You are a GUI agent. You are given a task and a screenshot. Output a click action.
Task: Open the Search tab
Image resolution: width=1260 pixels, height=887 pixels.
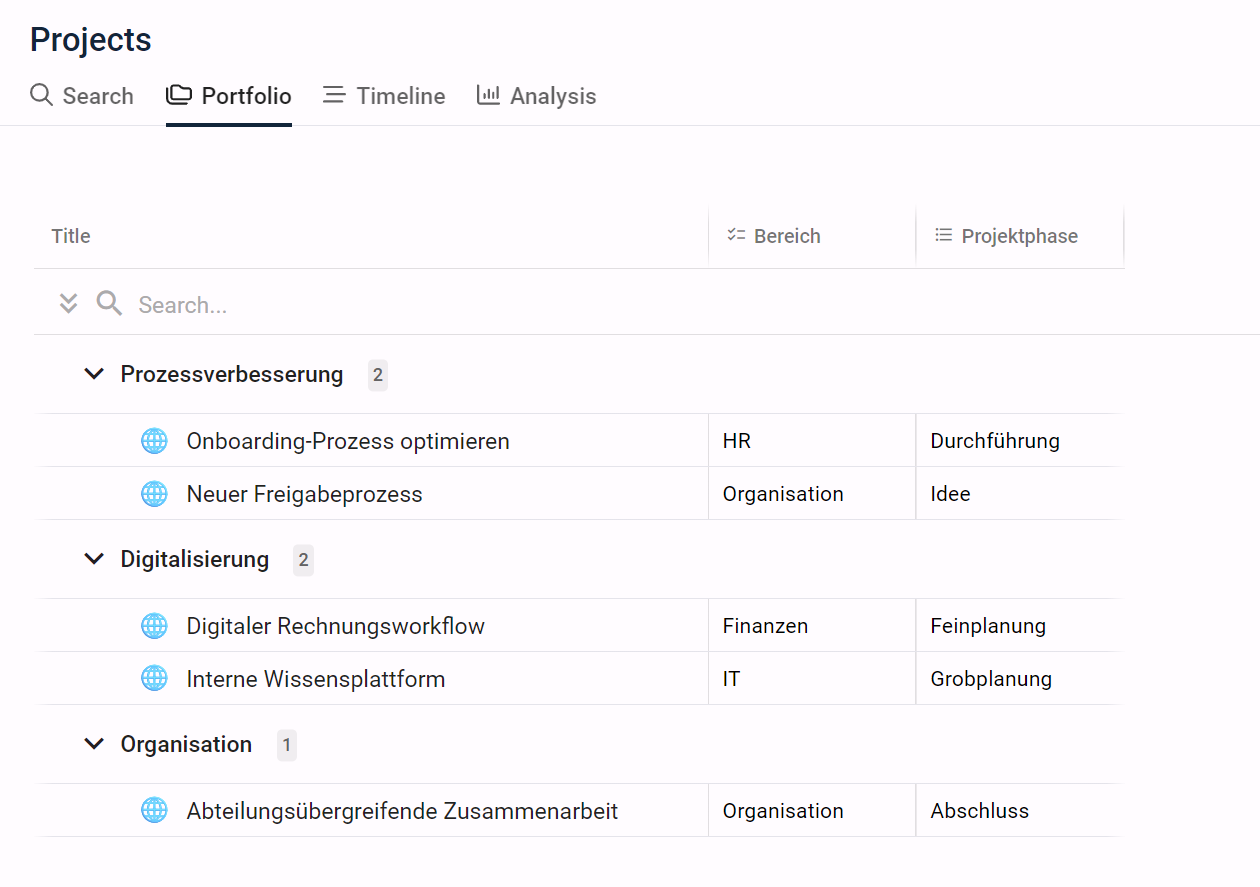(x=82, y=96)
